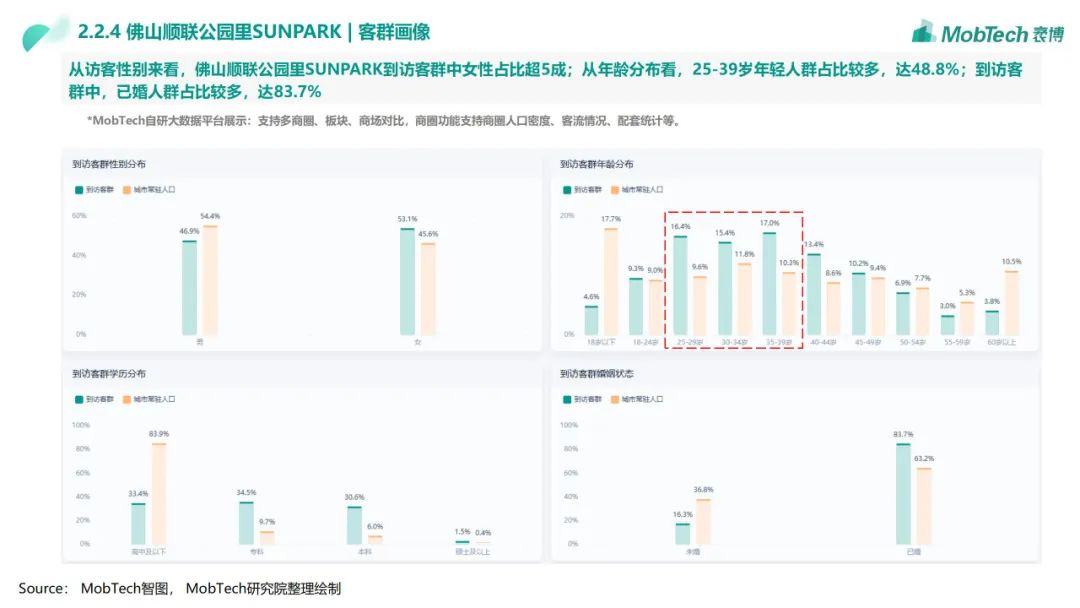Click green 到访客群 legend swatch in 性别分布 chart
Viewport: 1080px width, 608px height.
pyautogui.click(x=79, y=190)
